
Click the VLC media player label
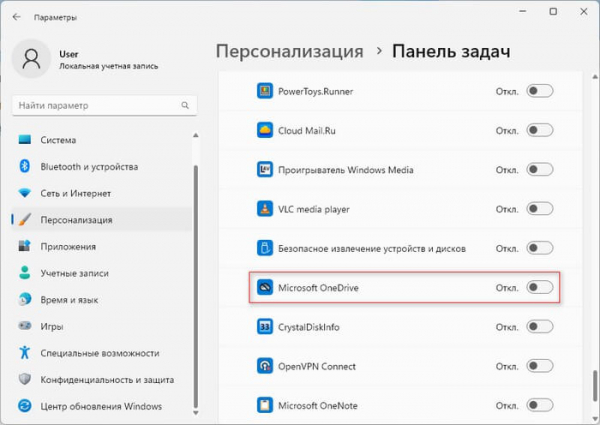click(314, 209)
